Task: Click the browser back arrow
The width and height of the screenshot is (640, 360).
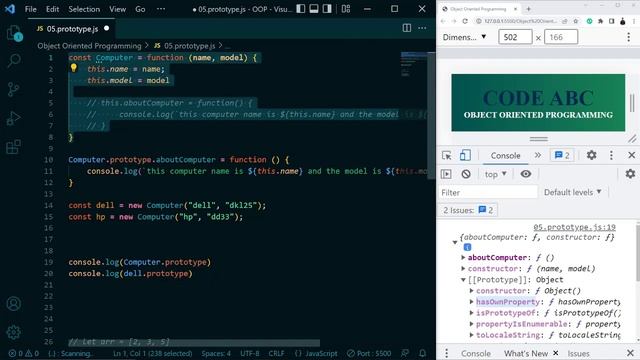Action: (443, 21)
